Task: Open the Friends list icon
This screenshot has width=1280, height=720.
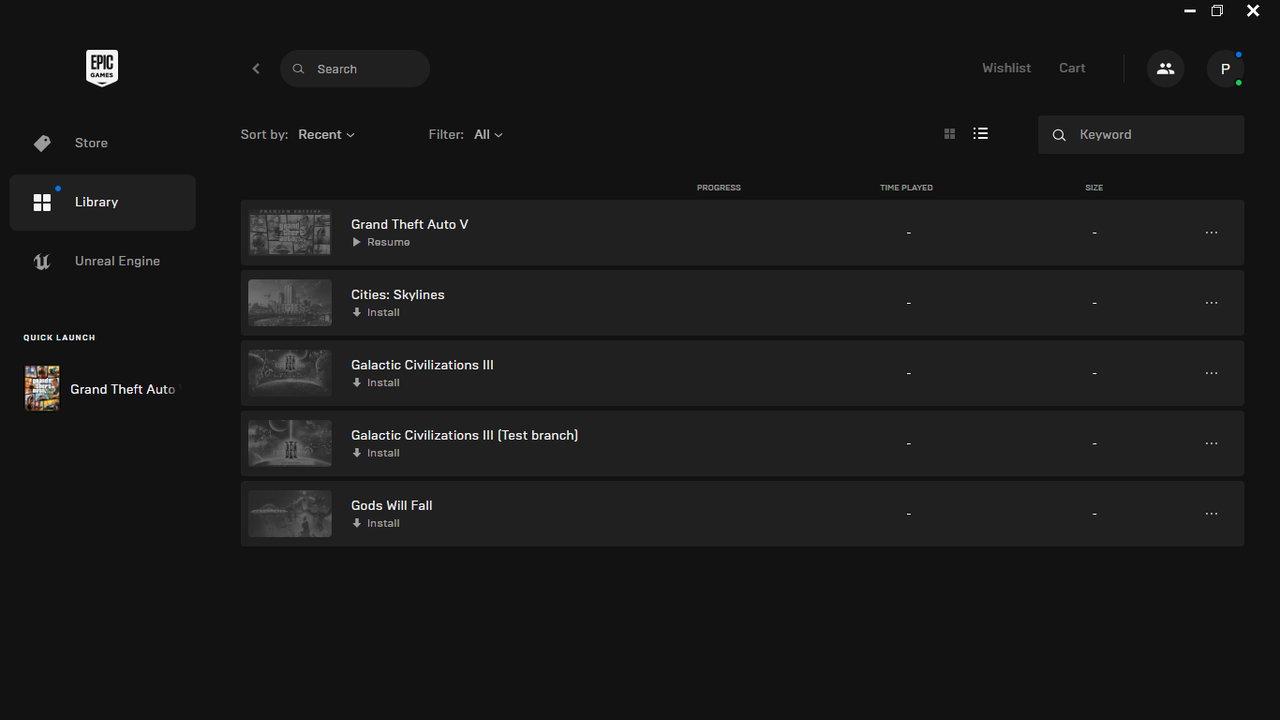Action: coord(1165,68)
